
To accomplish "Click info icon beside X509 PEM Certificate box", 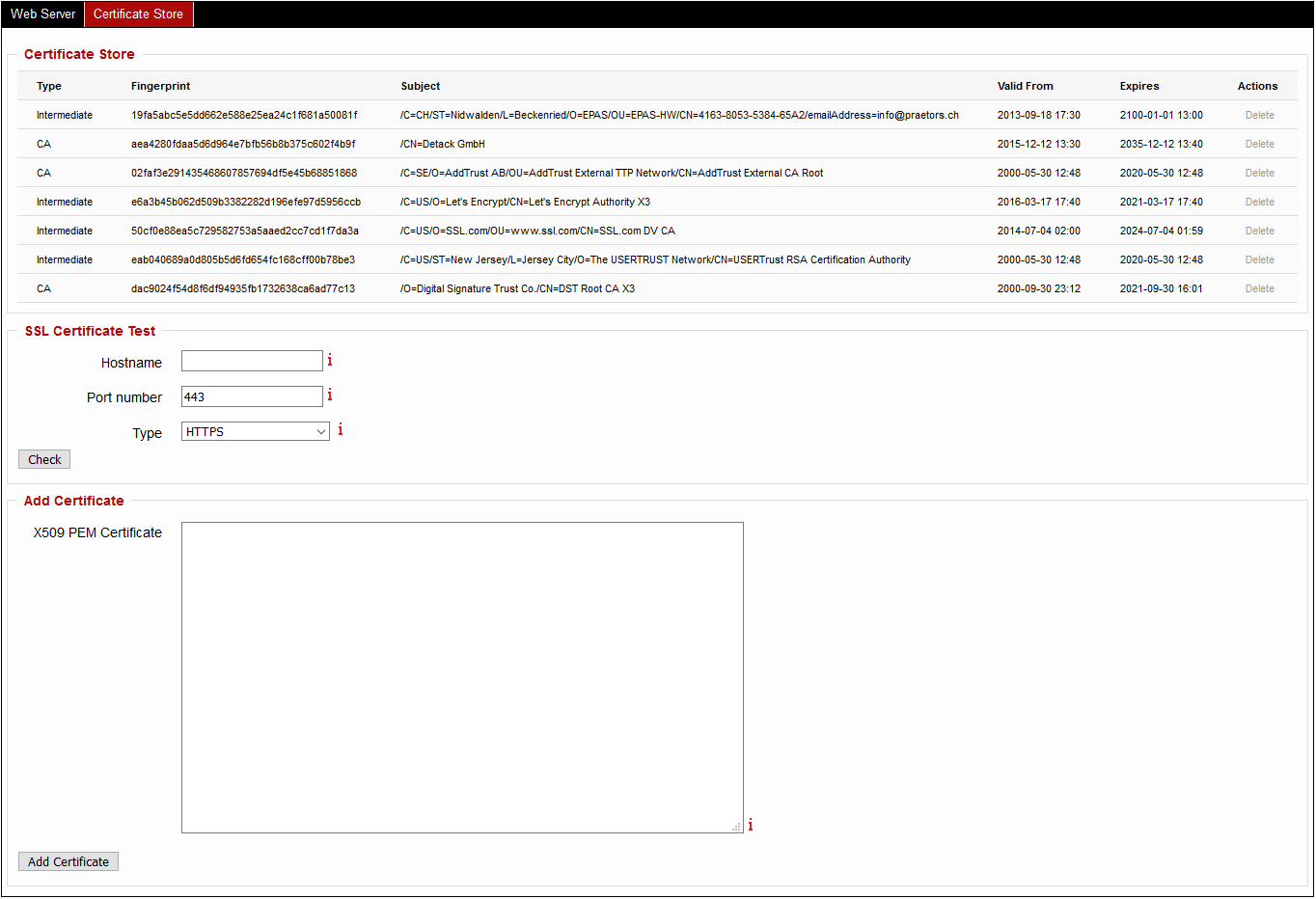I will (750, 825).
